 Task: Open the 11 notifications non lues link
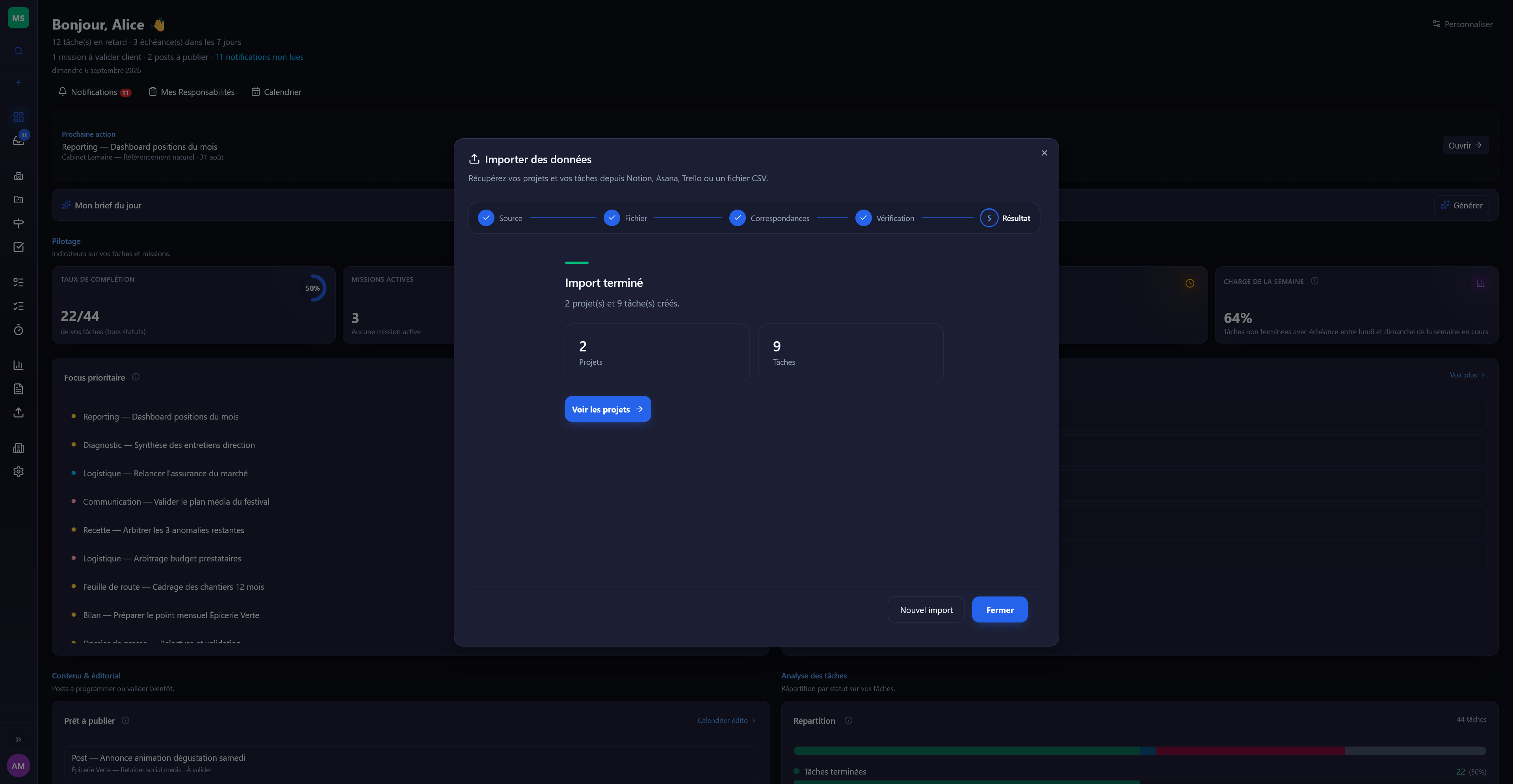coord(259,57)
